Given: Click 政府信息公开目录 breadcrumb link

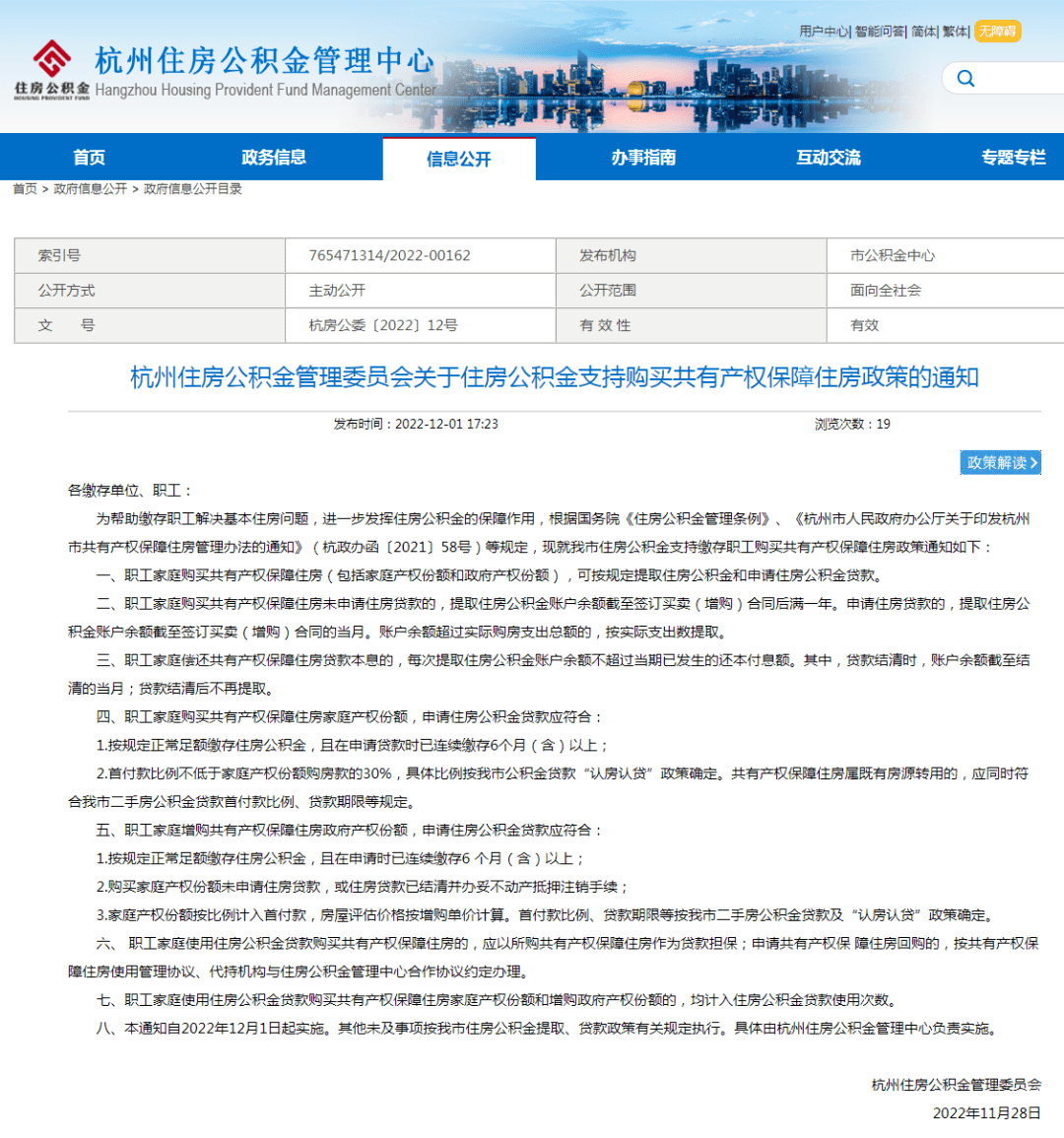Looking at the screenshot, I should 192,189.
